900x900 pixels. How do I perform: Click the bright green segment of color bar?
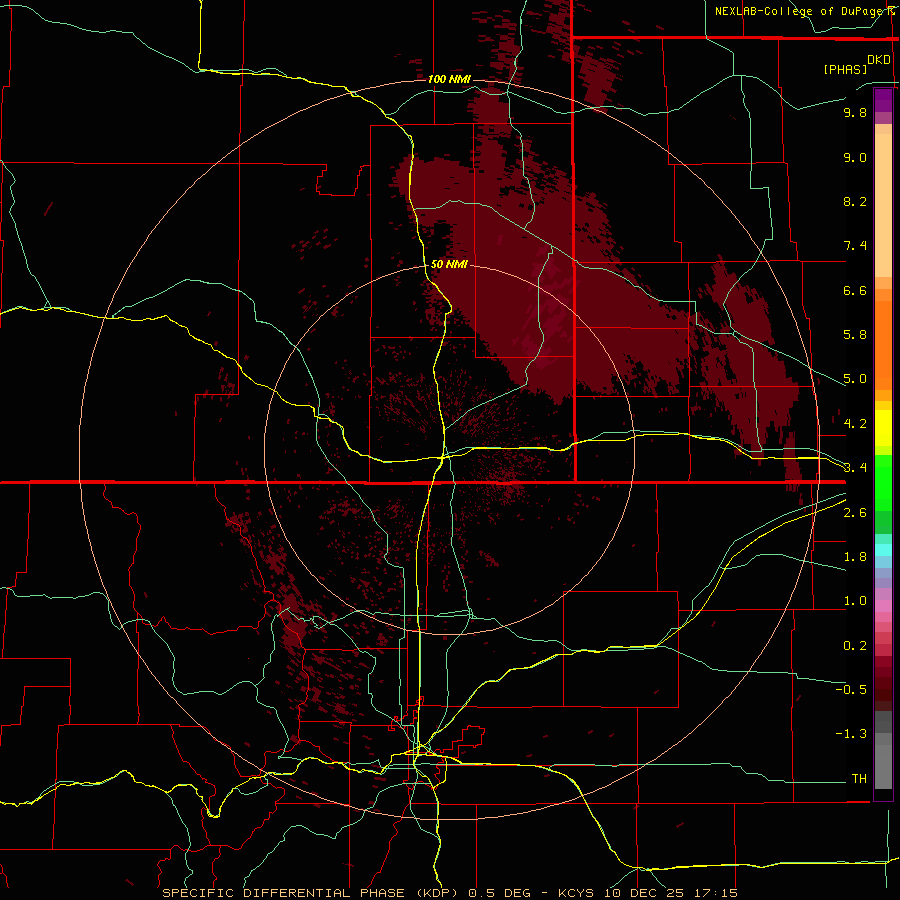(883, 483)
